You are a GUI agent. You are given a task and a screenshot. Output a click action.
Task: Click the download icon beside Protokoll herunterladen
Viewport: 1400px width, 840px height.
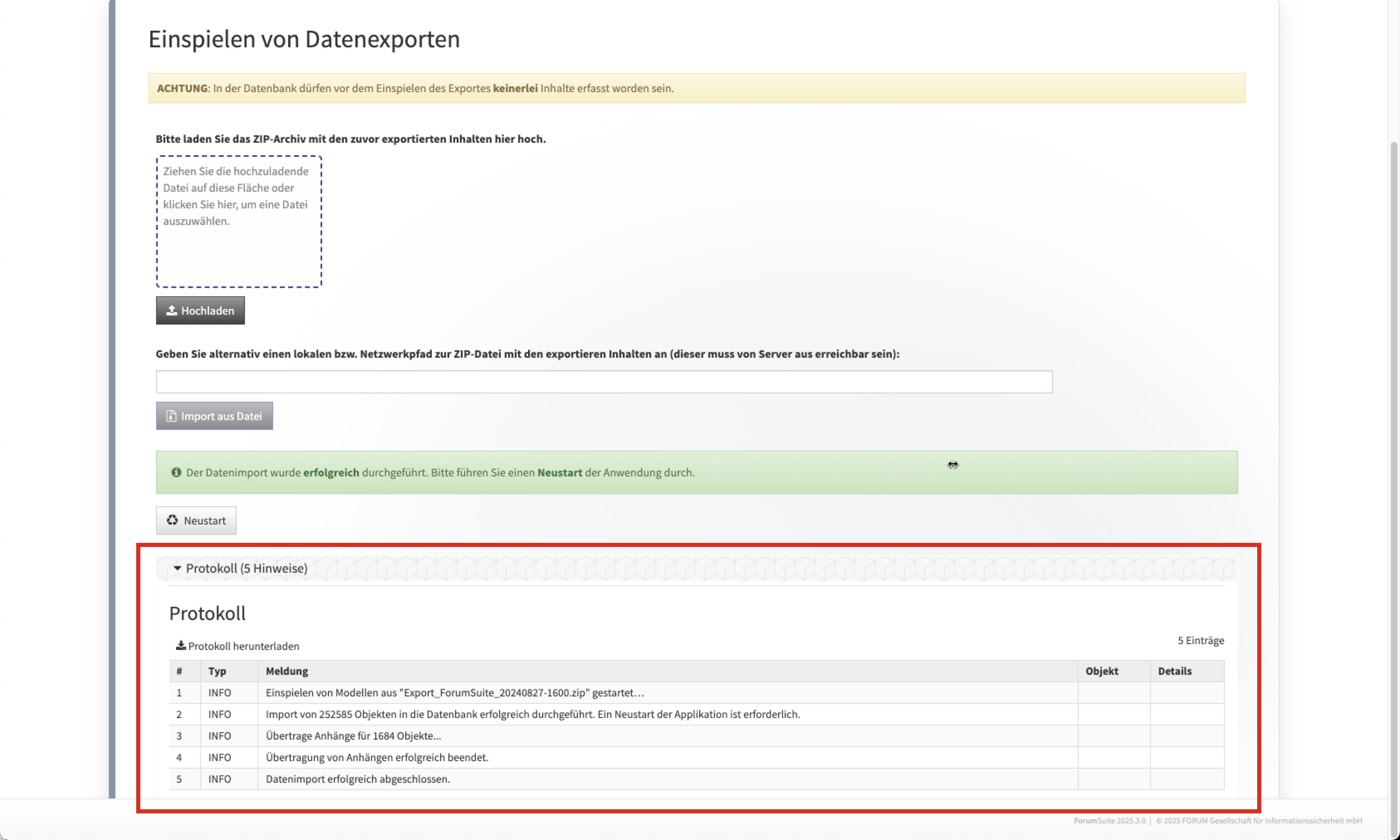pos(181,645)
